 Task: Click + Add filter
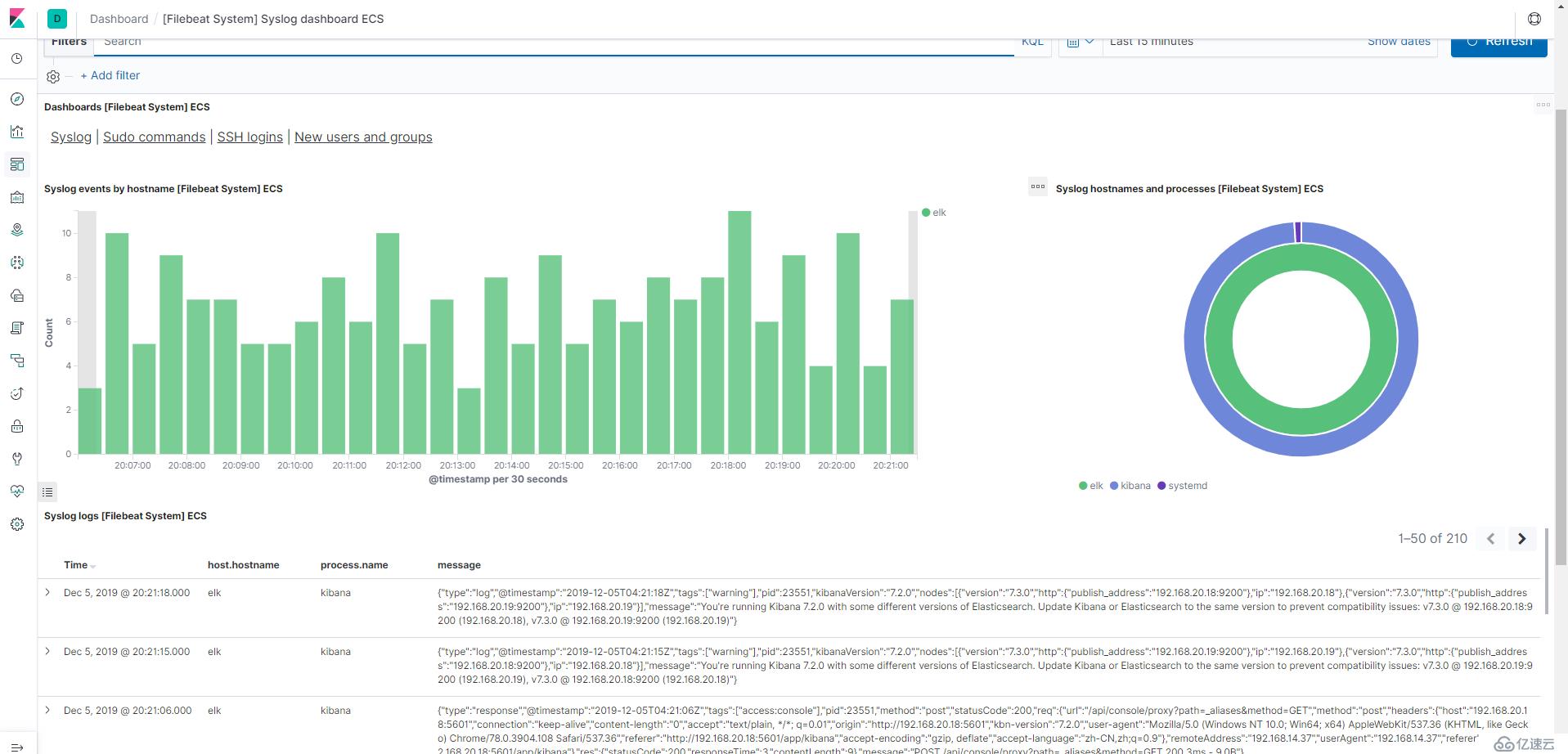coord(110,75)
